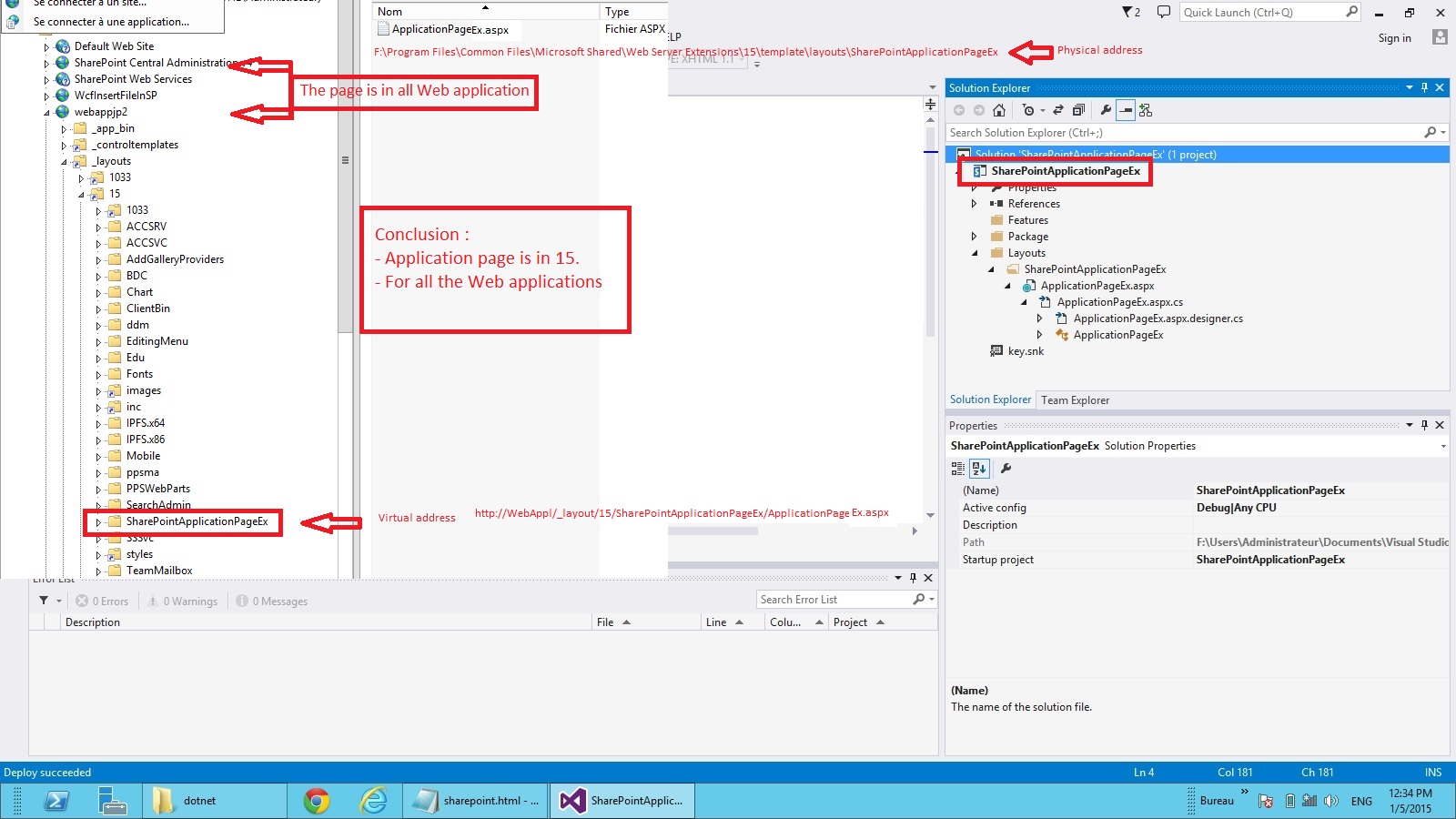Expand ClientBin folder in site tree
Screen dimensions: 1456x819
[x=98, y=308]
